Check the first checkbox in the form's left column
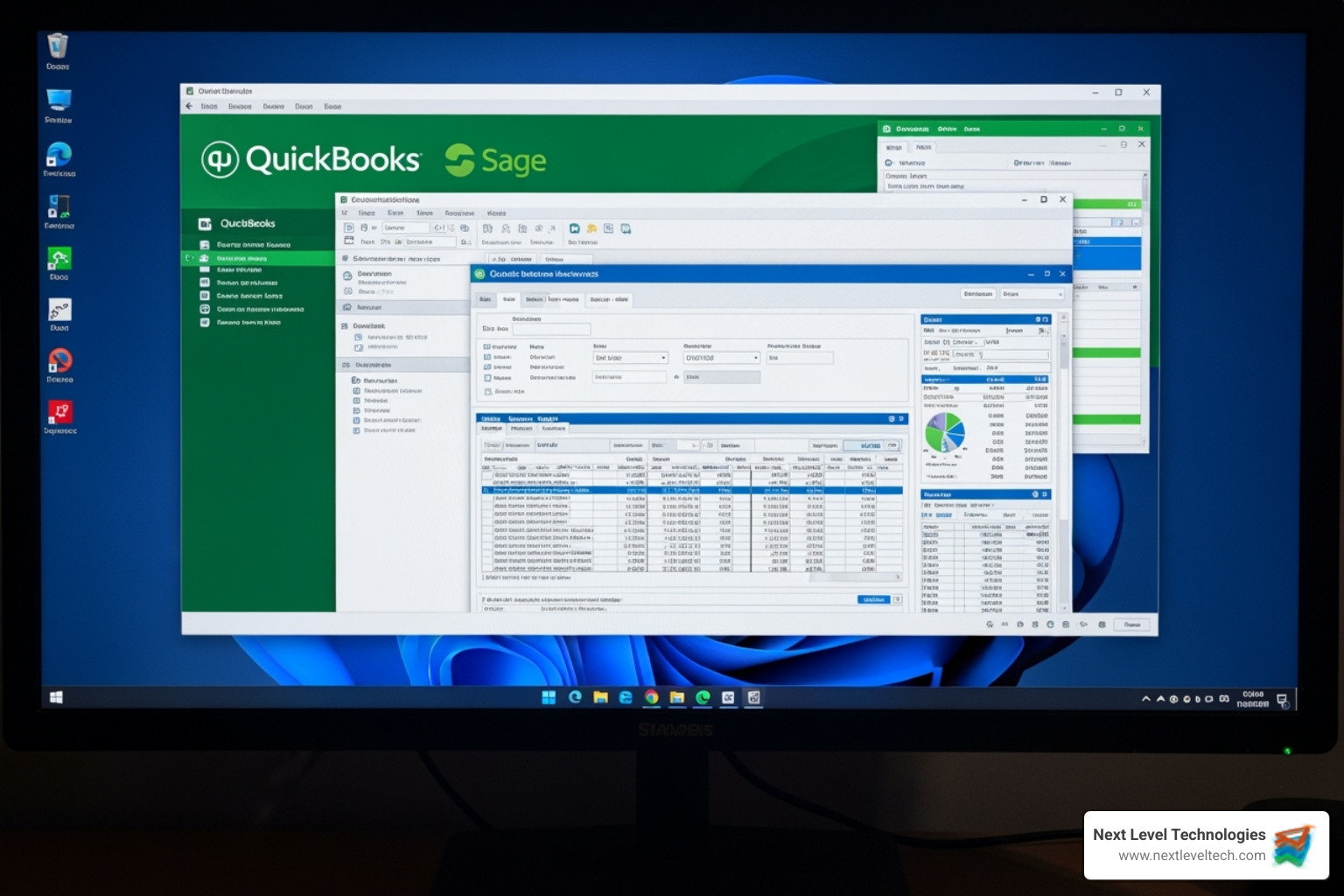Screen dimensions: 1344x896 tap(486, 346)
